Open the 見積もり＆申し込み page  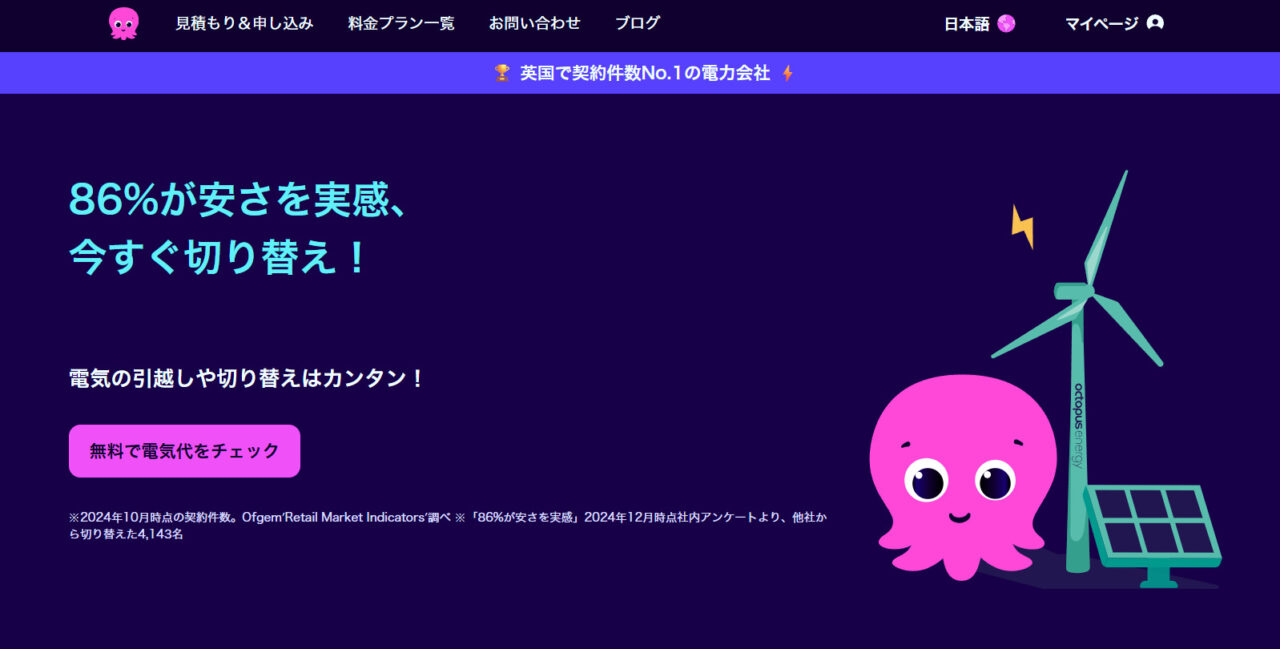(x=243, y=22)
